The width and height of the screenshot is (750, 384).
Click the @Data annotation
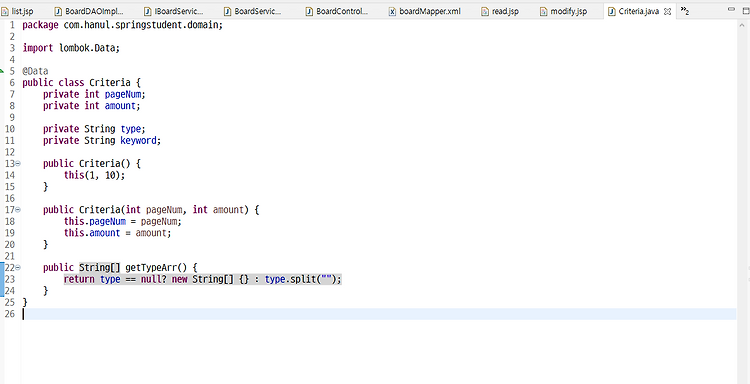tap(35, 71)
